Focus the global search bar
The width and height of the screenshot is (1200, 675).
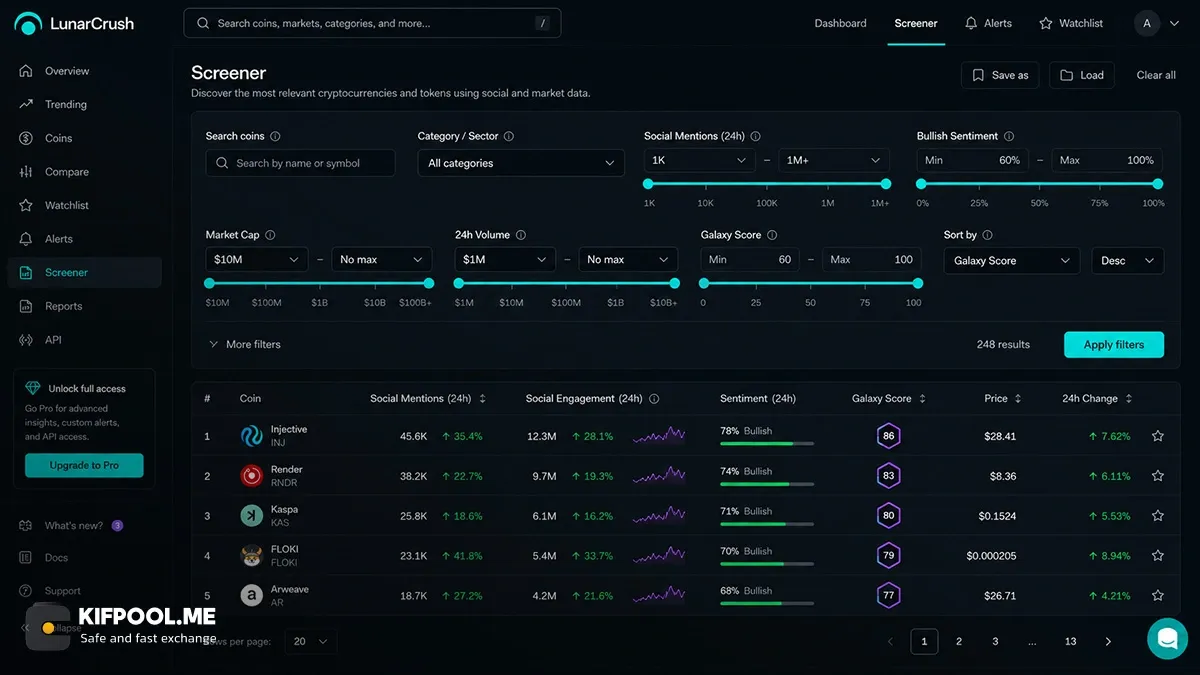pyautogui.click(x=372, y=23)
